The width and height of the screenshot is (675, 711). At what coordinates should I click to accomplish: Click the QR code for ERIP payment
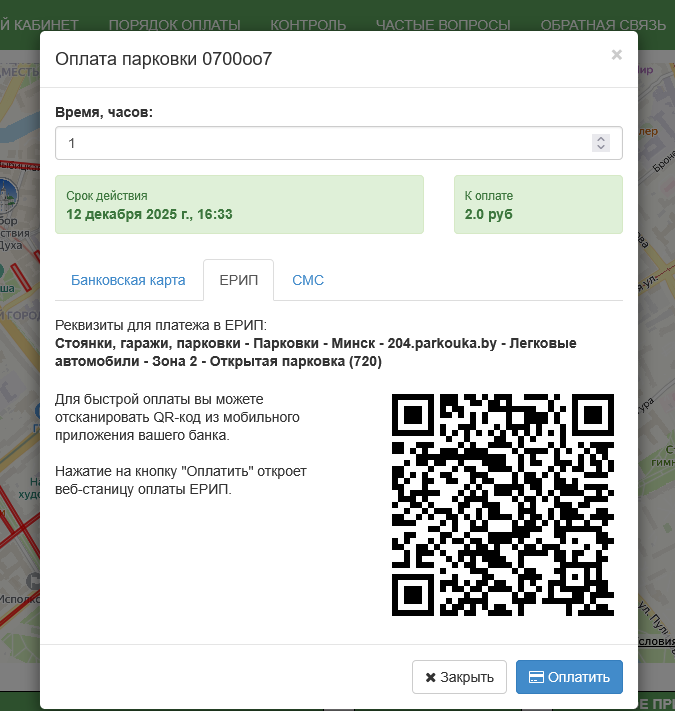502,505
